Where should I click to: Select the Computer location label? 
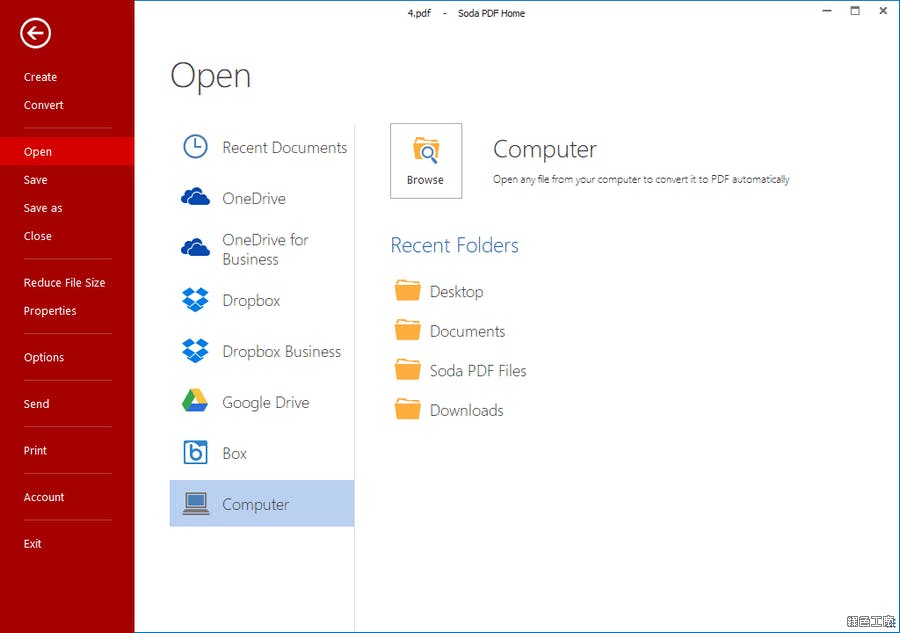[255, 504]
